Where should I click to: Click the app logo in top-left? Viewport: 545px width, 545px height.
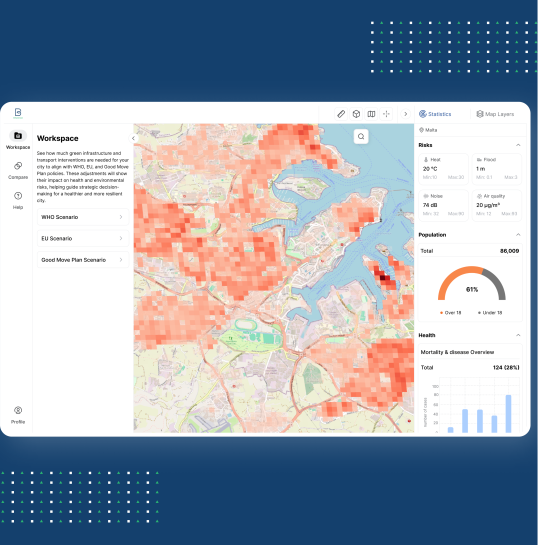click(x=18, y=113)
